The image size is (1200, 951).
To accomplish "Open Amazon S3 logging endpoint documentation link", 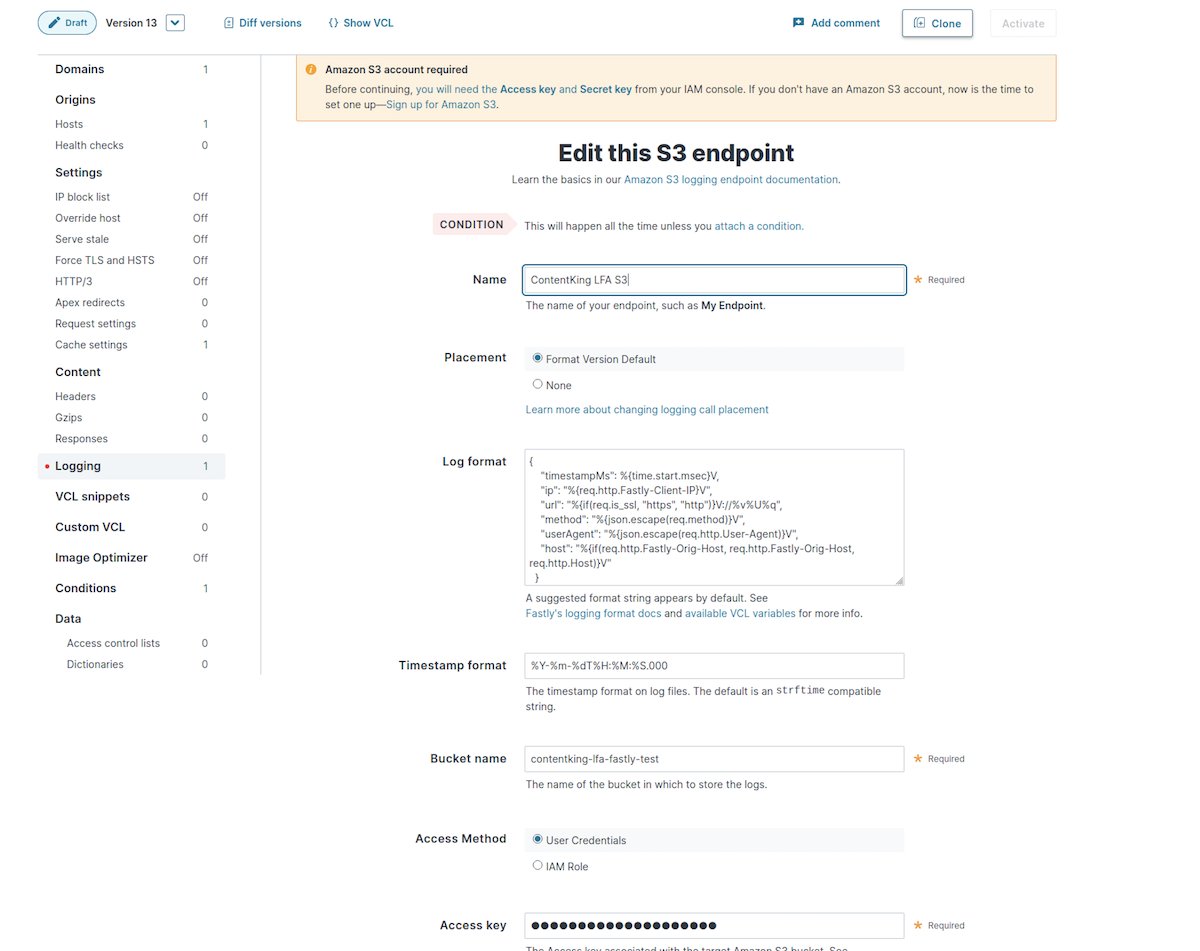I will pos(731,180).
